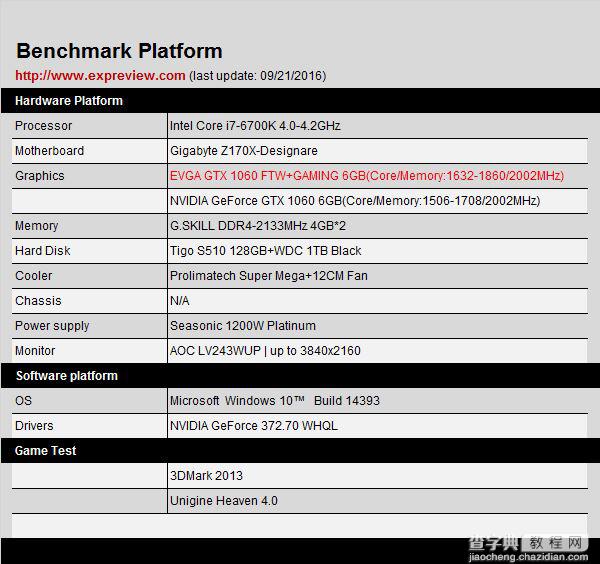Image resolution: width=600 pixels, height=564 pixels.
Task: Select 'Seasonic 1200W Platinum' value
Action: pos(243,326)
